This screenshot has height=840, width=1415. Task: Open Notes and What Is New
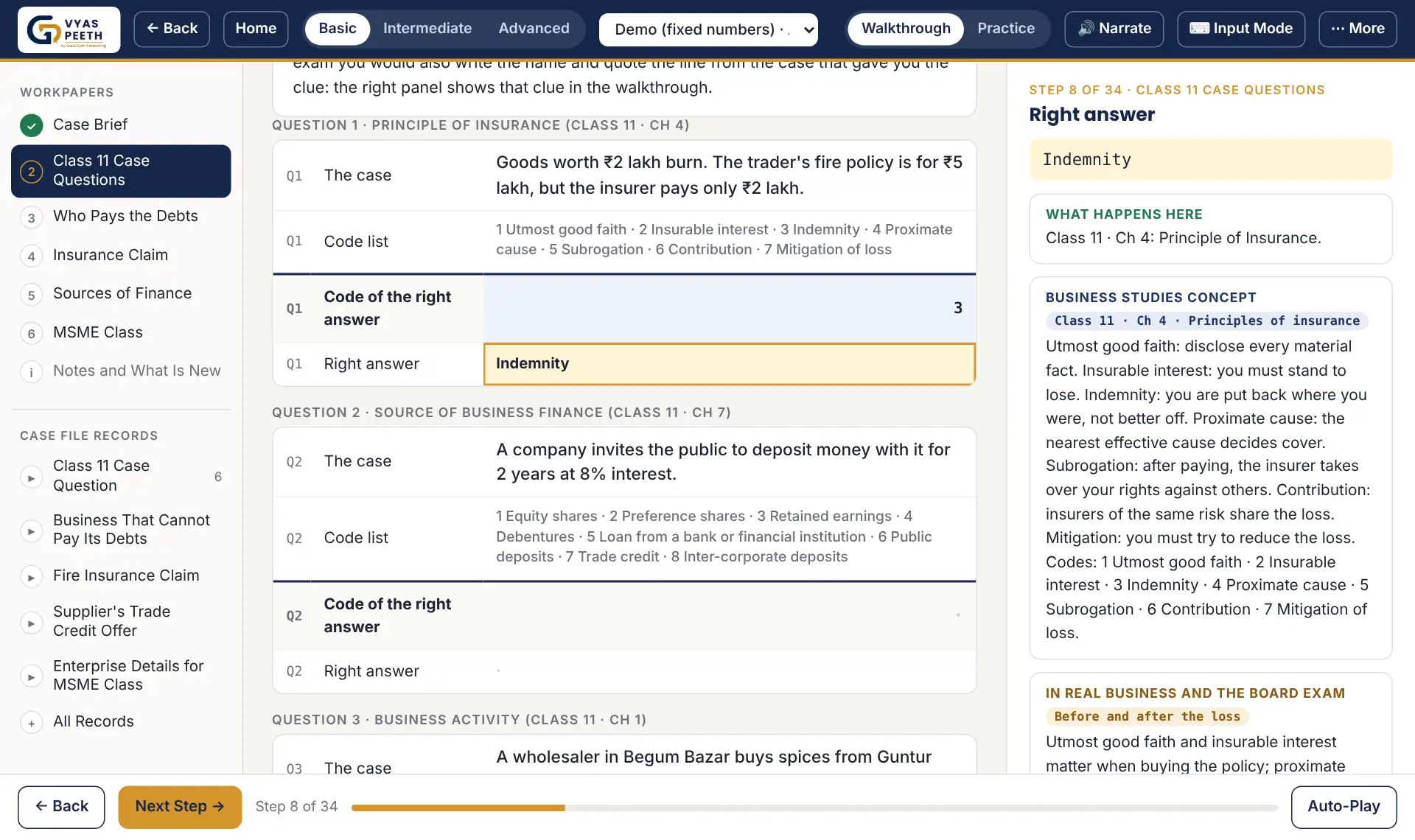[x=121, y=371]
